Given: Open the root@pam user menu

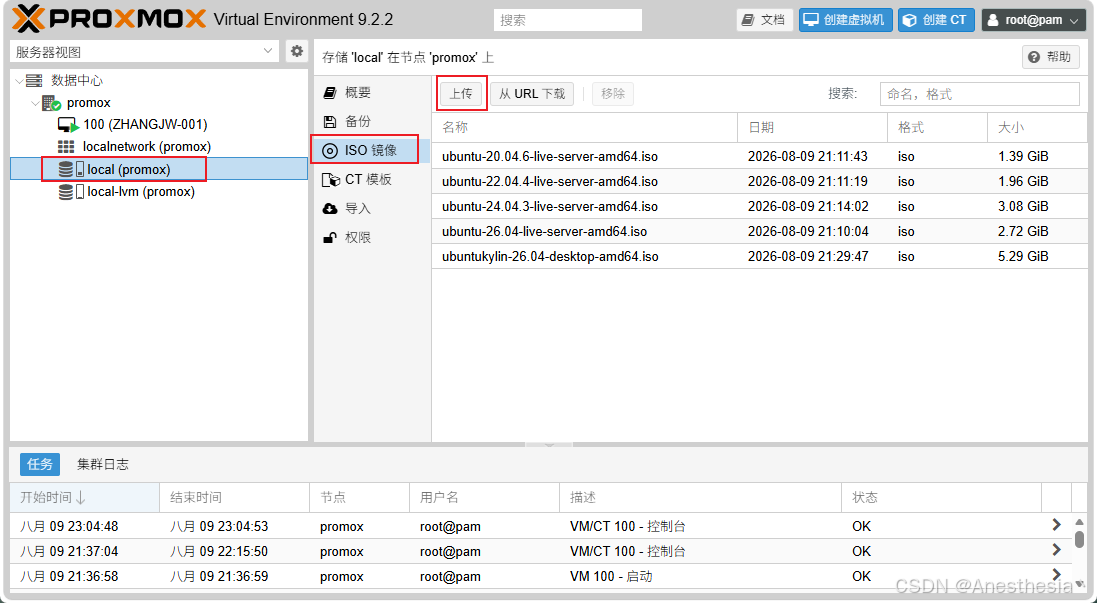Looking at the screenshot, I should (1033, 20).
